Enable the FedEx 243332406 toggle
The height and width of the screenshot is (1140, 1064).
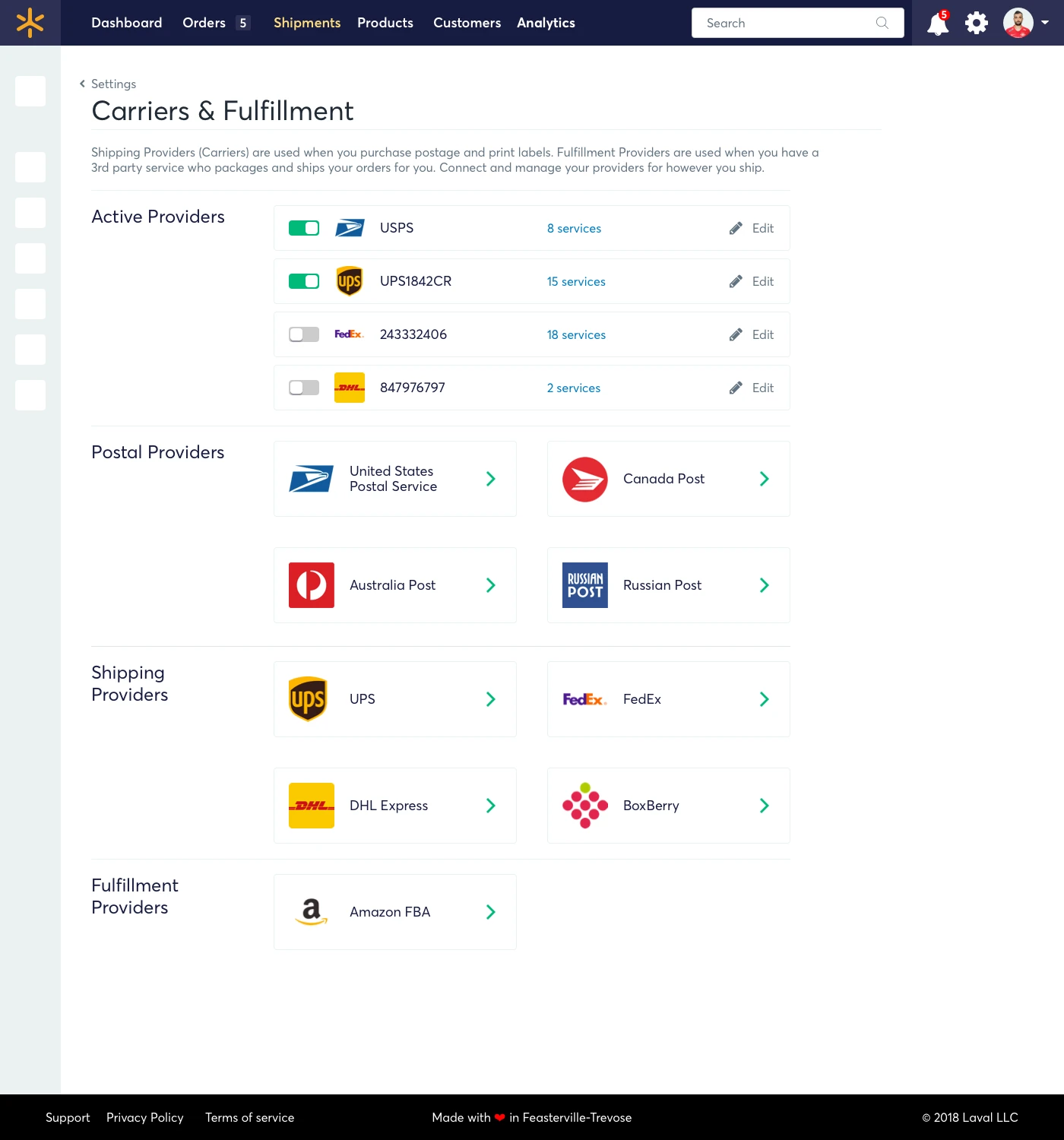point(304,334)
